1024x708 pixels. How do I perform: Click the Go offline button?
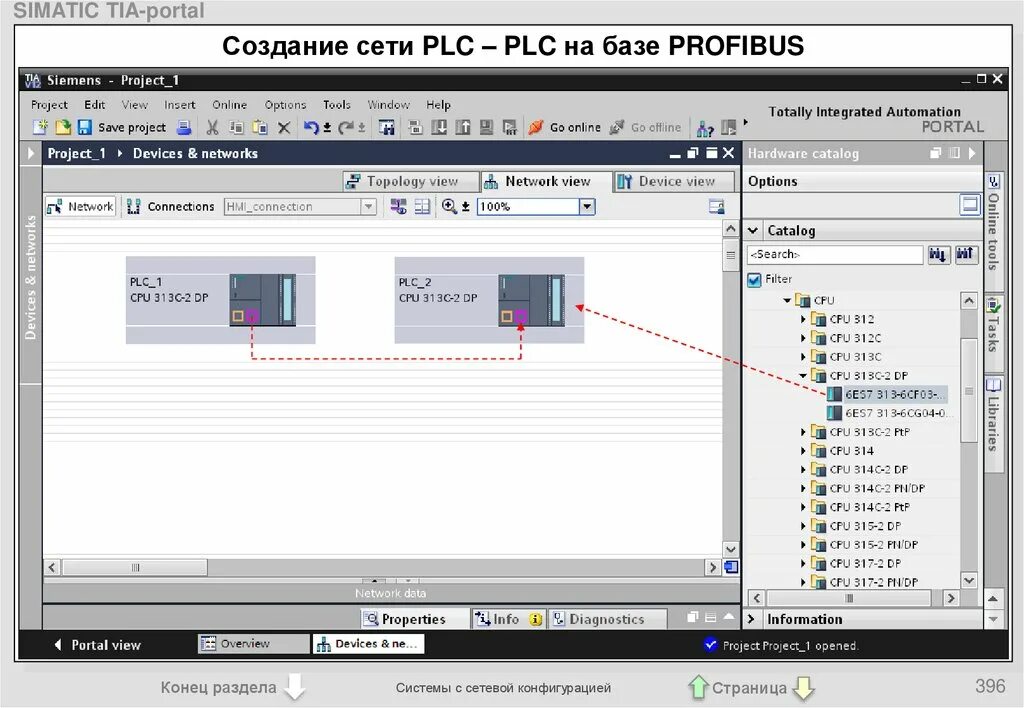(645, 127)
